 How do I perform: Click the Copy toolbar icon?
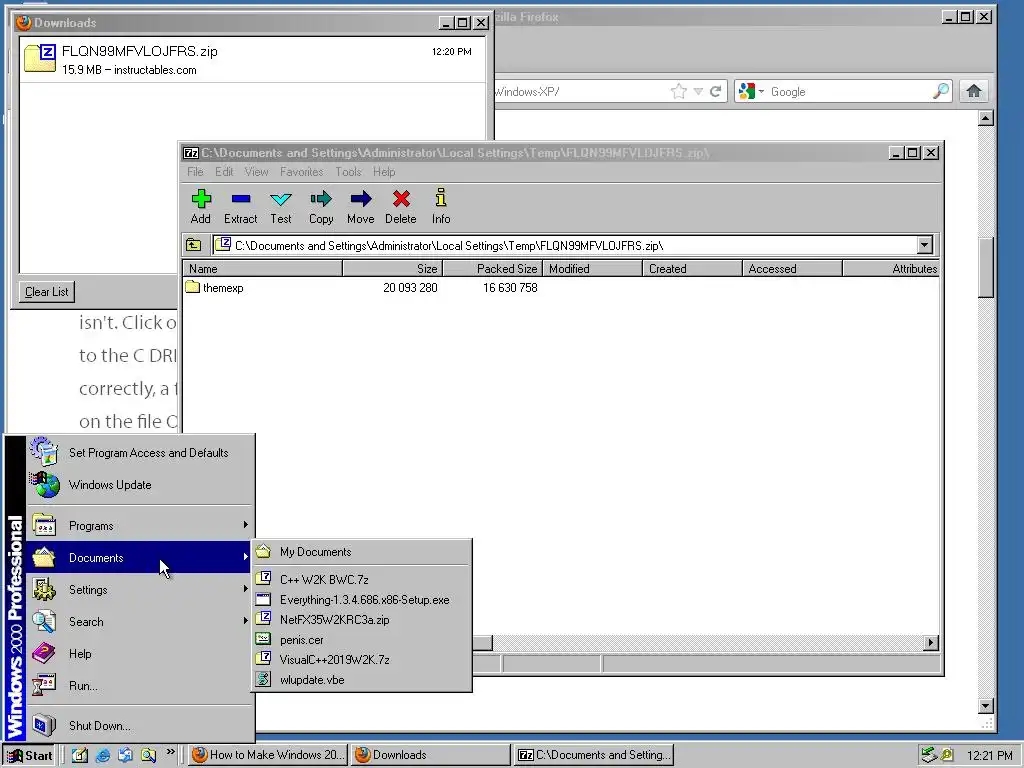(x=321, y=199)
